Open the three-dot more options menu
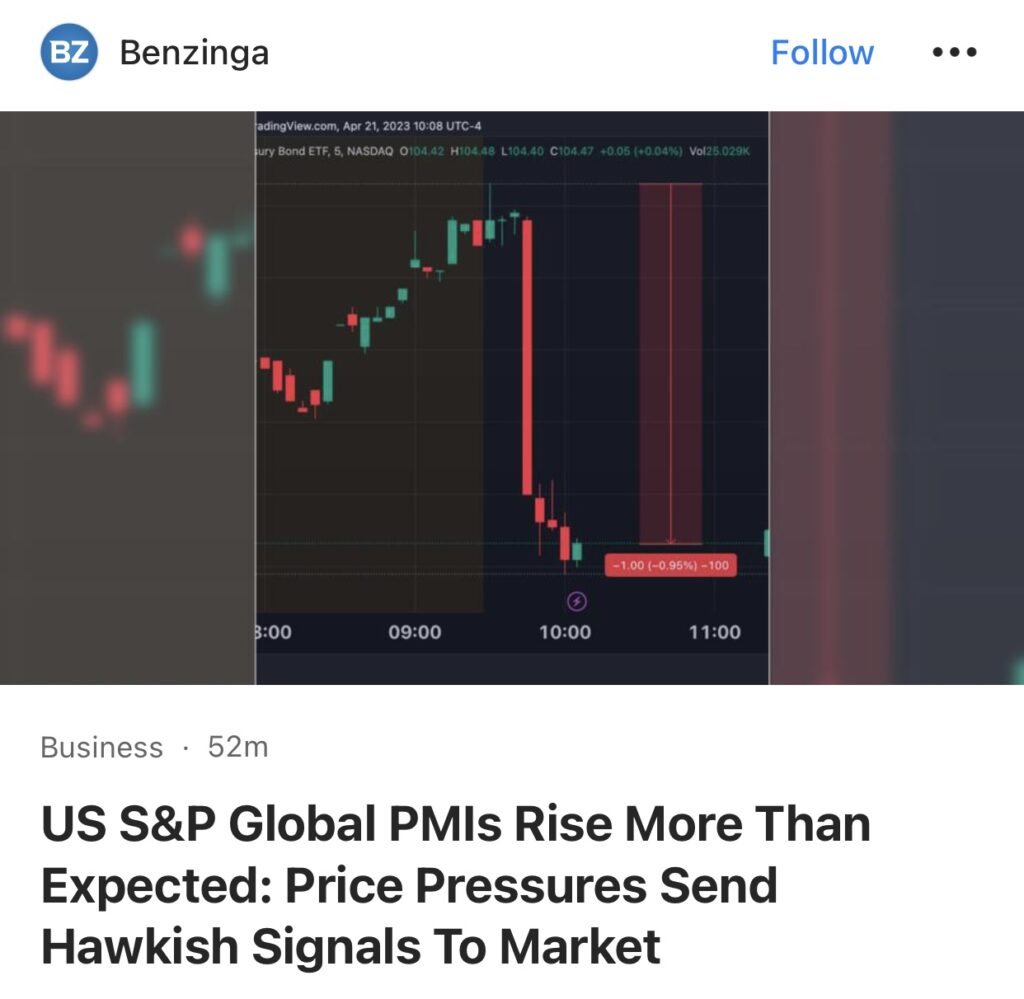The height and width of the screenshot is (999, 1024). [954, 52]
